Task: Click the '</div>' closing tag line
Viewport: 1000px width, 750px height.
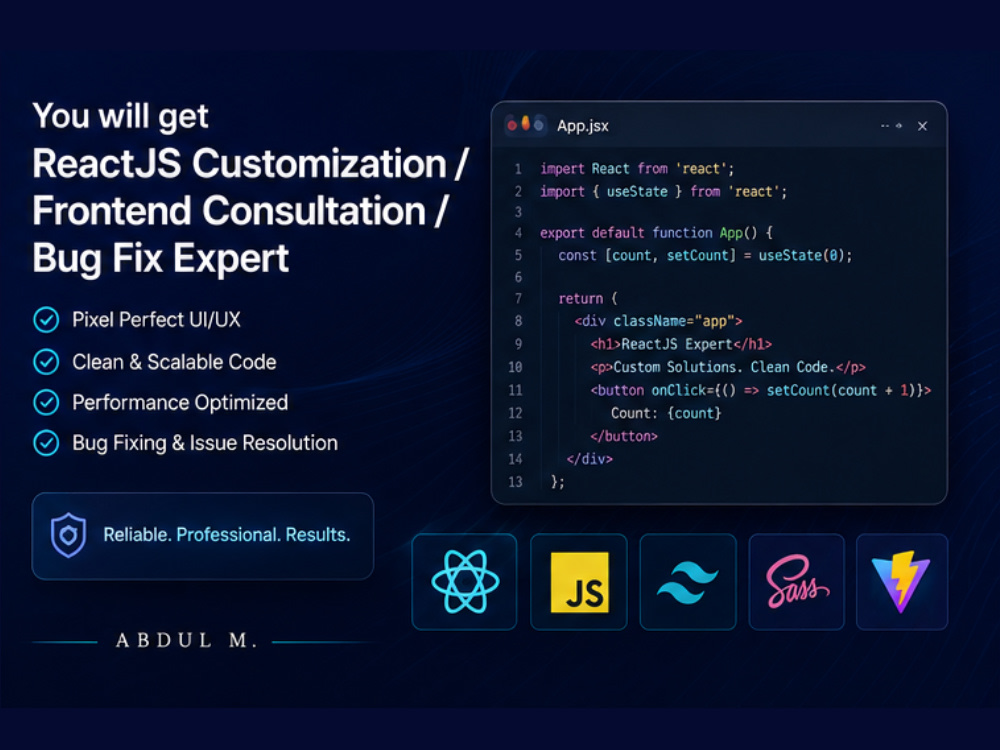Action: tap(589, 459)
